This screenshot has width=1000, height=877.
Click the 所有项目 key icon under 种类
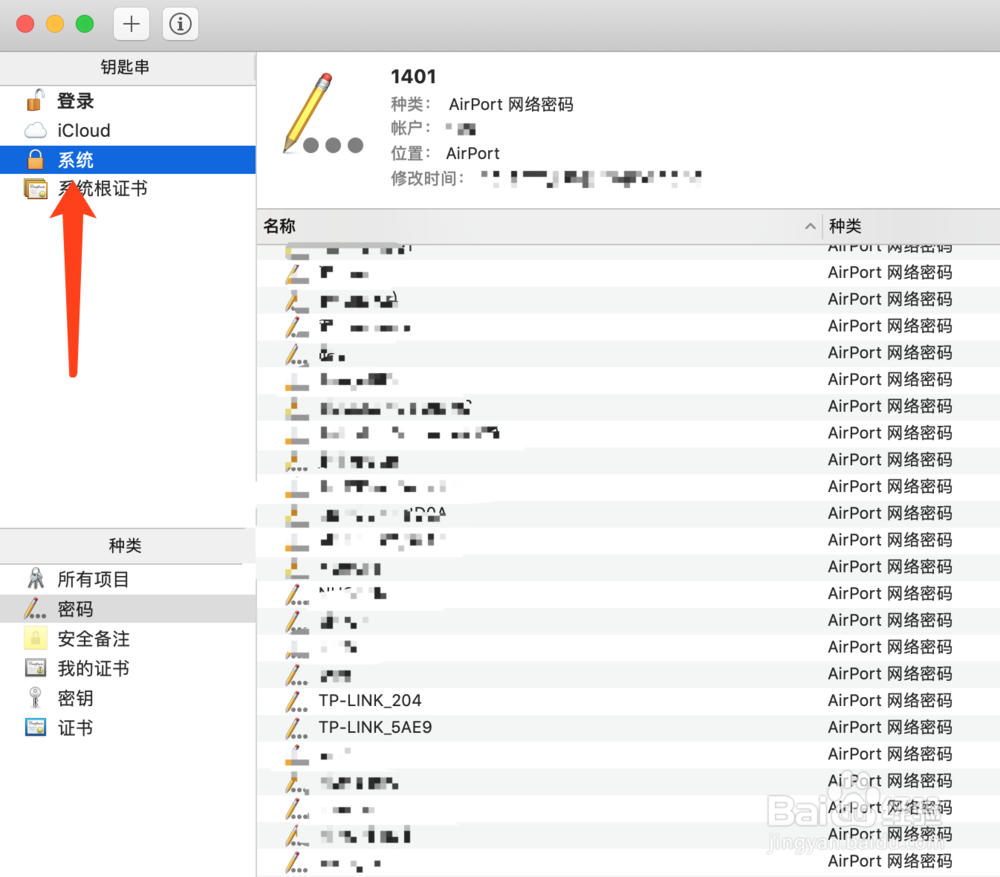36,578
